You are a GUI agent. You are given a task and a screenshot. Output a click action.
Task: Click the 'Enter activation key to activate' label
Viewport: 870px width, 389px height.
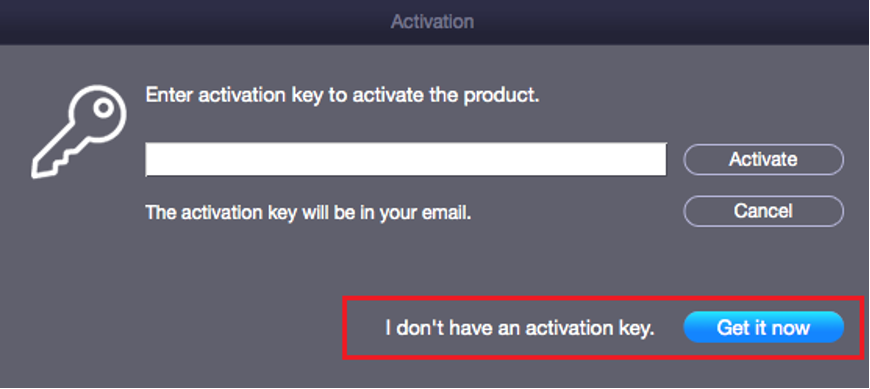[x=342, y=95]
